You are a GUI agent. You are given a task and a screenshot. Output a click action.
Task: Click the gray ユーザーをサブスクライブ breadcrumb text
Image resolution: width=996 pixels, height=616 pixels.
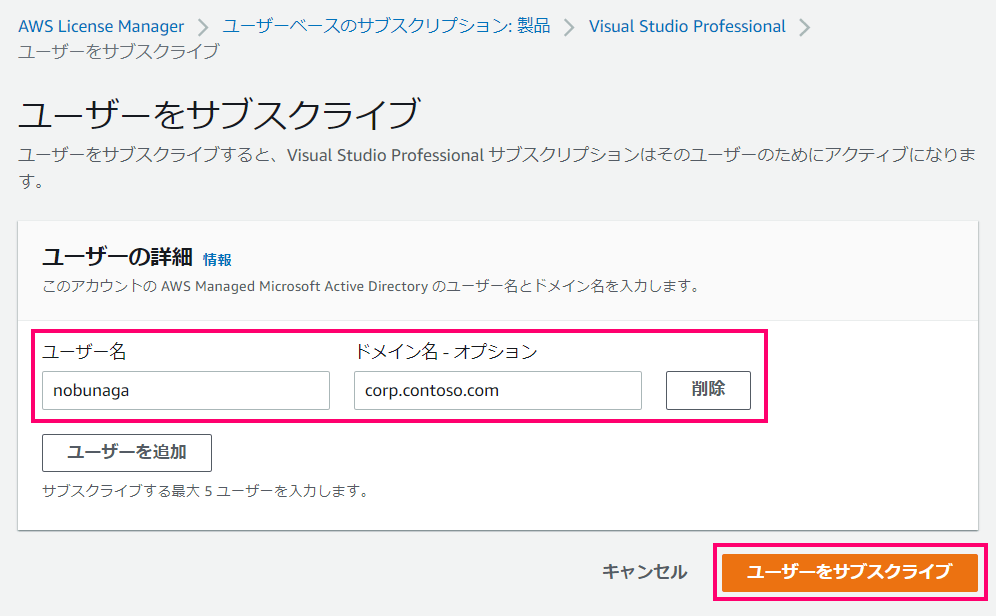point(119,51)
